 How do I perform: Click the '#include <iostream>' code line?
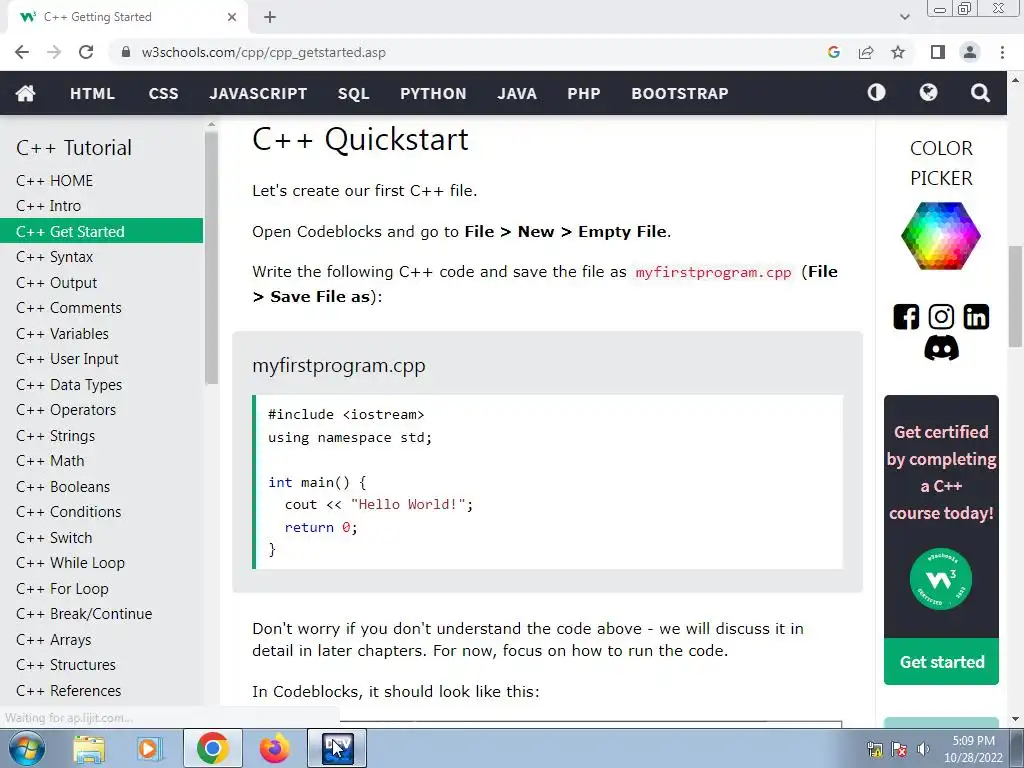click(x=346, y=415)
